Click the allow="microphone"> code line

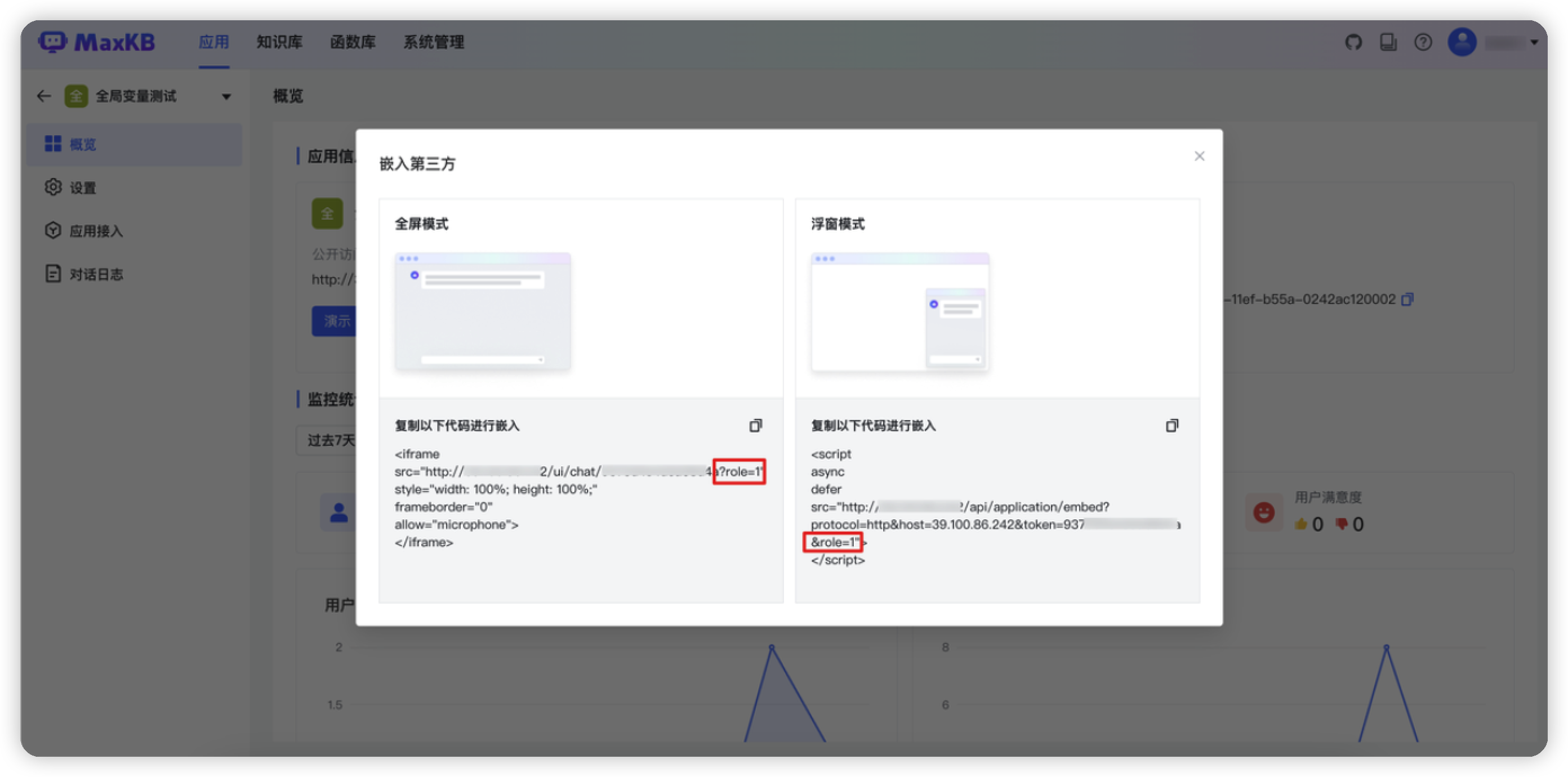coord(456,525)
